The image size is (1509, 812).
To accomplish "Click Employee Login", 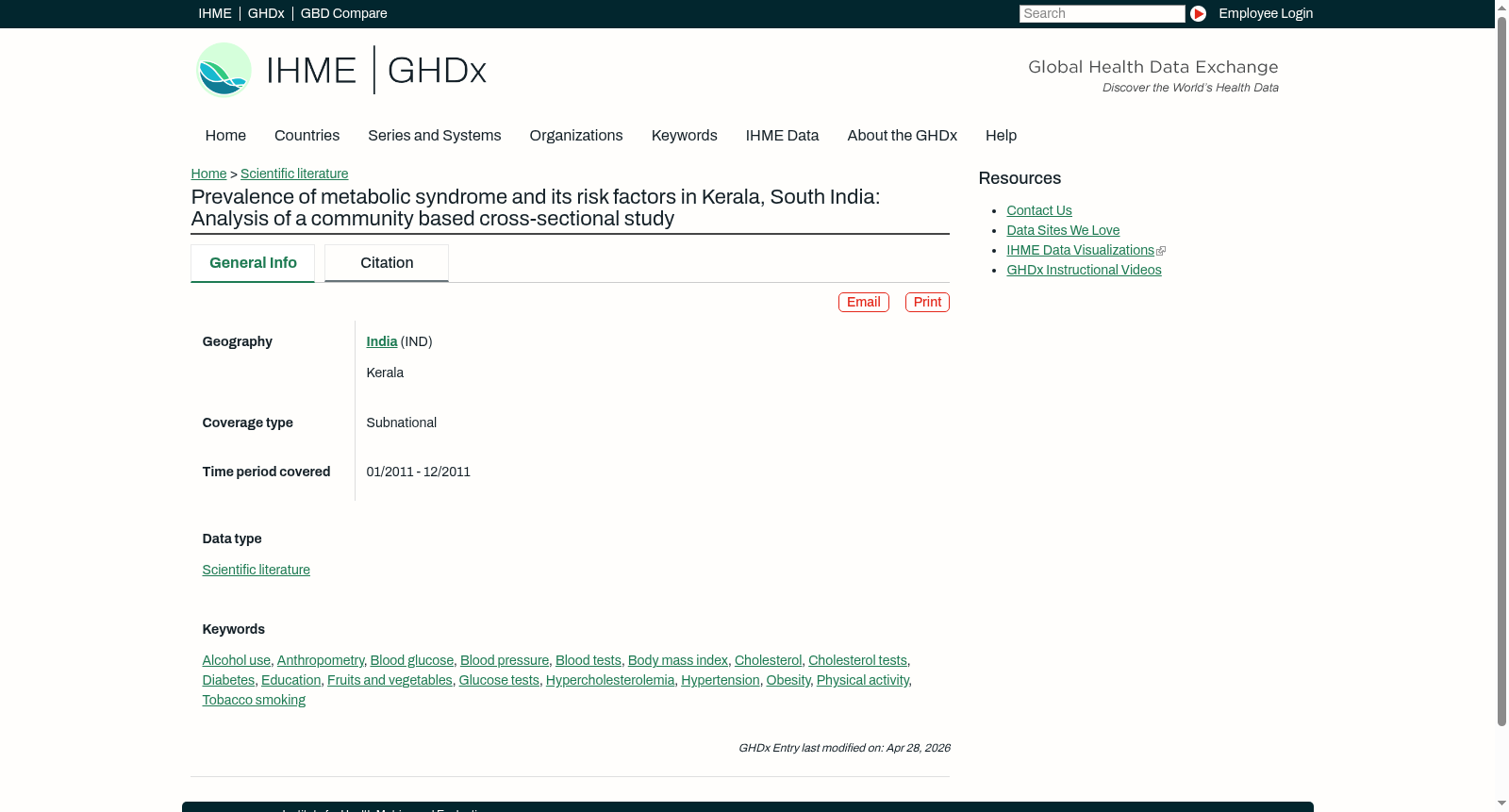I will tap(1266, 13).
